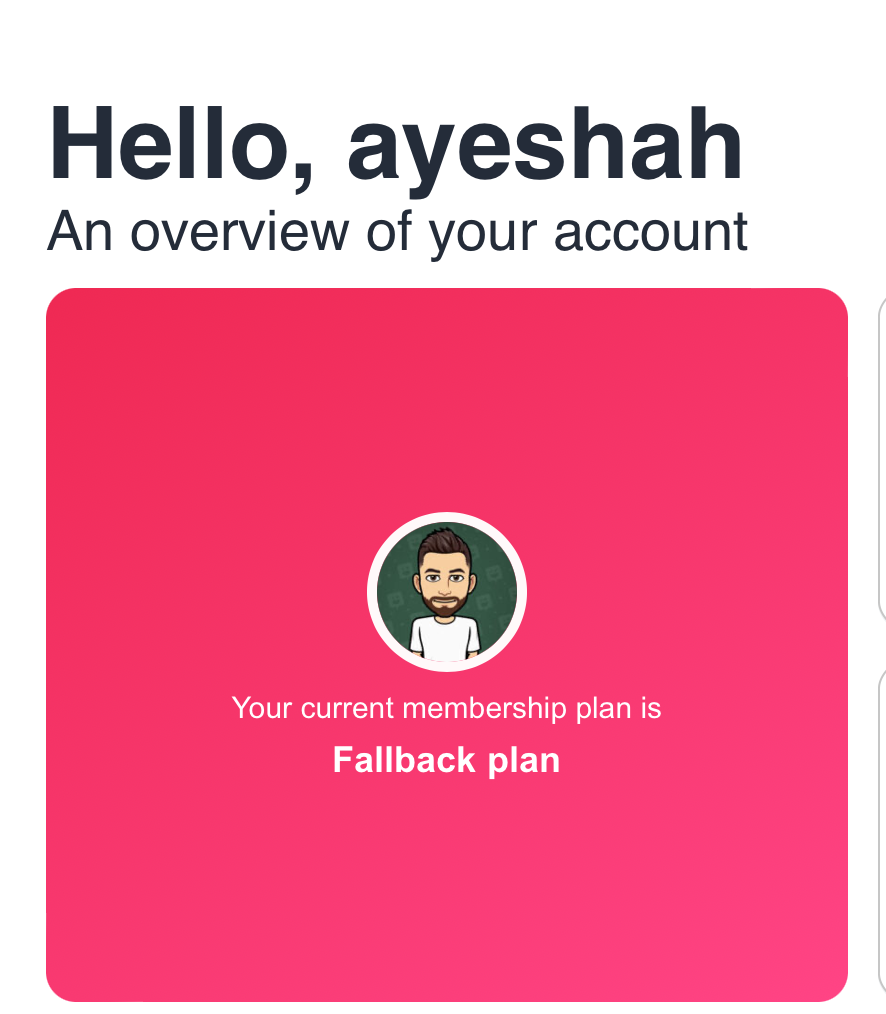Image resolution: width=886 pixels, height=1014 pixels.
Task: Select the current membership plan text
Action: tap(446, 707)
